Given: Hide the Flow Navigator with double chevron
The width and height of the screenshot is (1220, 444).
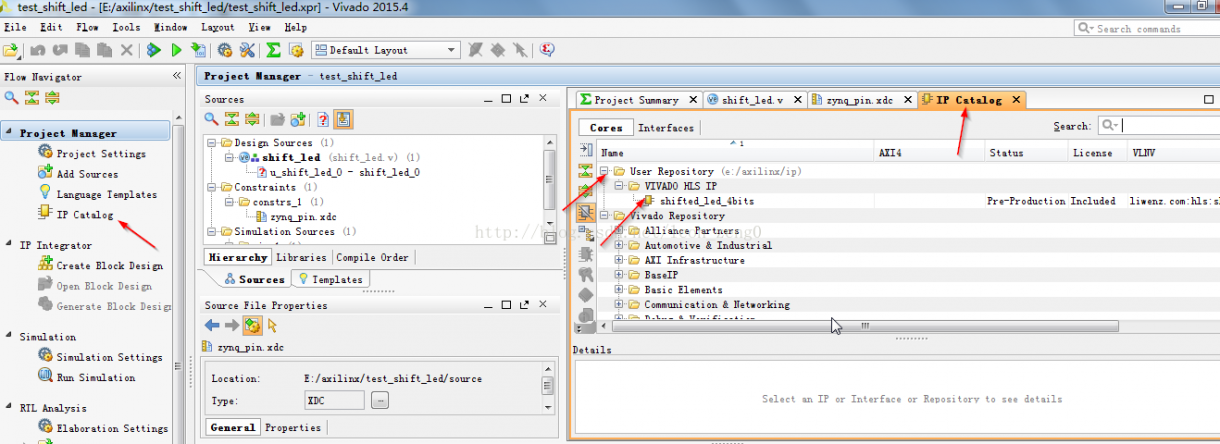Looking at the screenshot, I should pyautogui.click(x=177, y=76).
